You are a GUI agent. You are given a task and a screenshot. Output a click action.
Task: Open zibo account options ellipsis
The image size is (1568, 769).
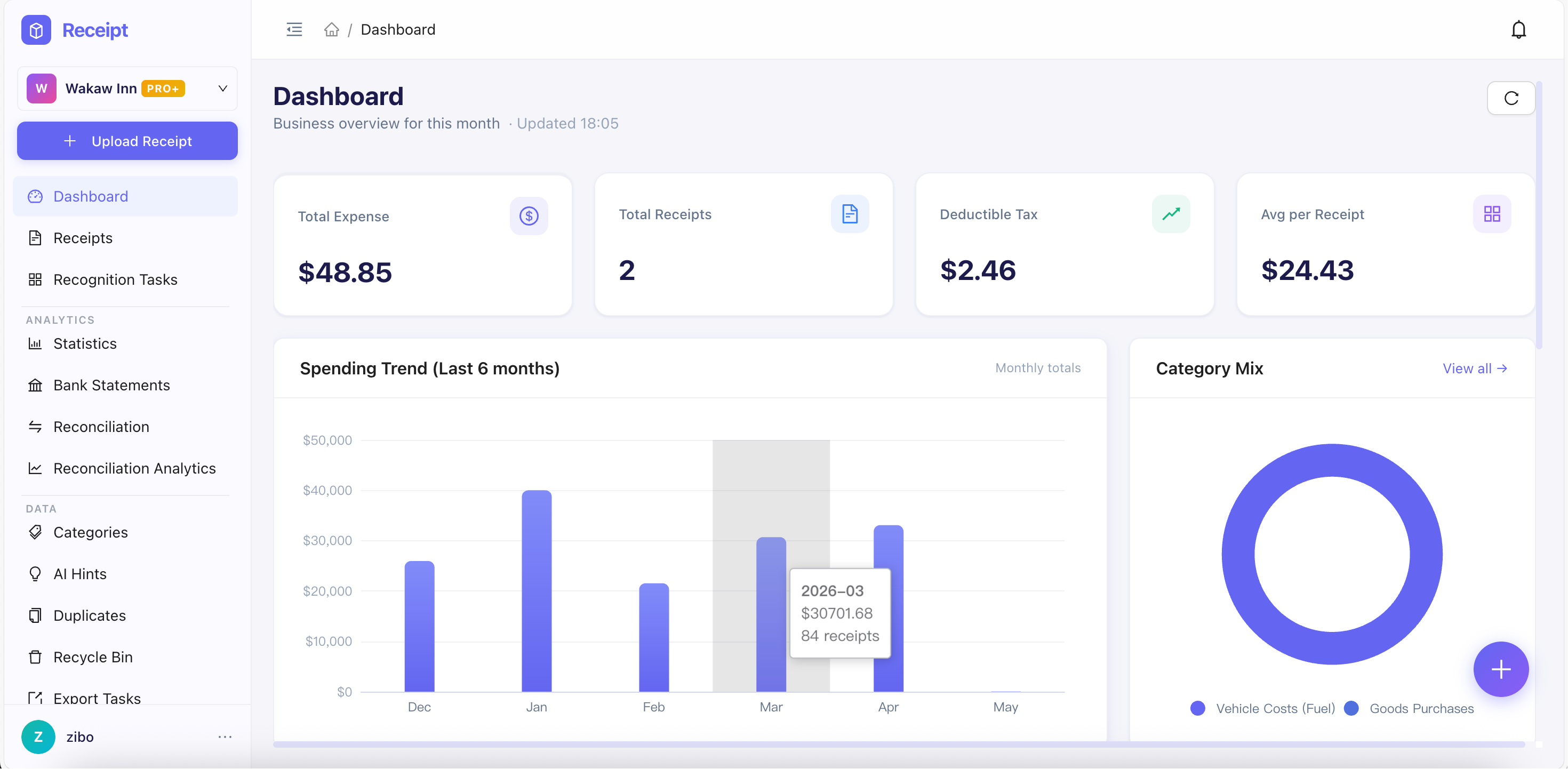pos(225,736)
